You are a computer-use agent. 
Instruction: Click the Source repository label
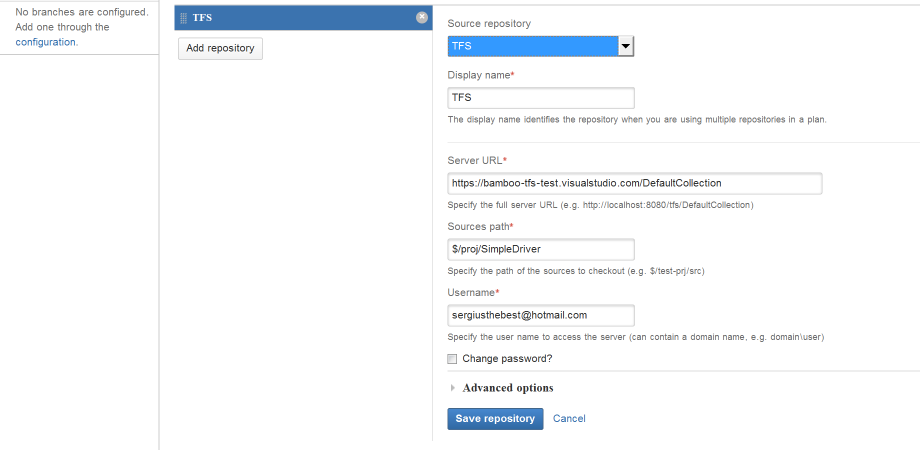pos(489,23)
